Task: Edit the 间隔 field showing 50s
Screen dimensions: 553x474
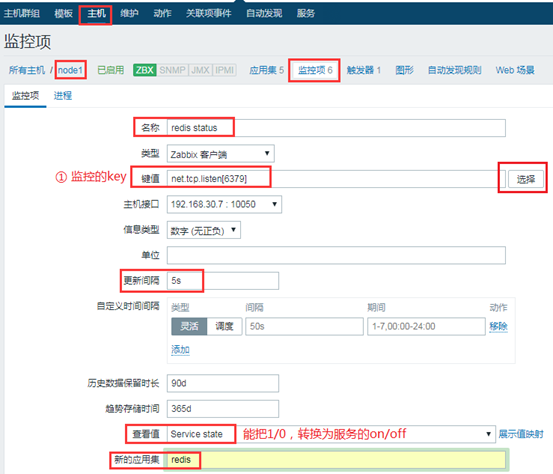Action: pyautogui.click(x=304, y=326)
